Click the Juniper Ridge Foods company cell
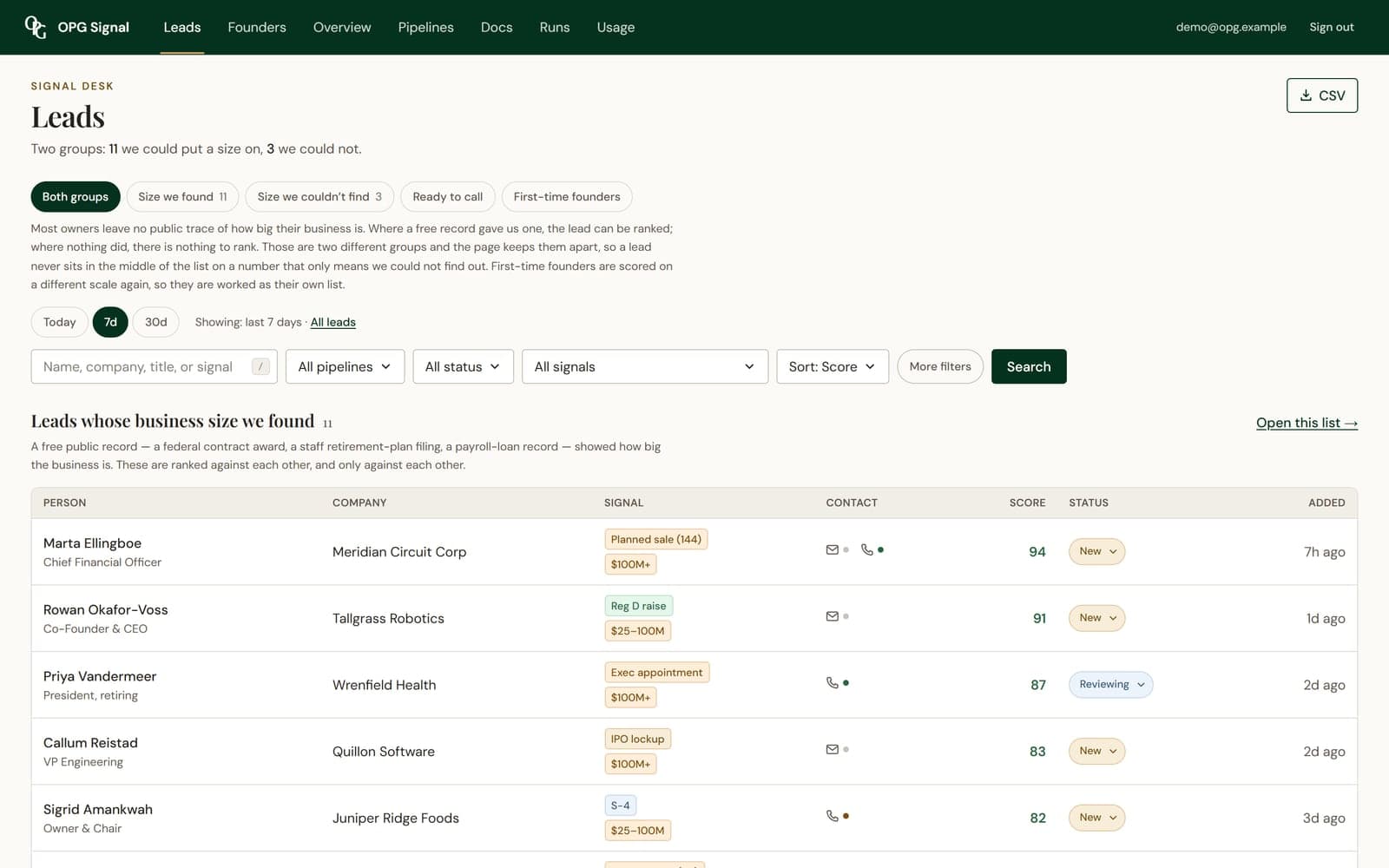 [x=396, y=819]
